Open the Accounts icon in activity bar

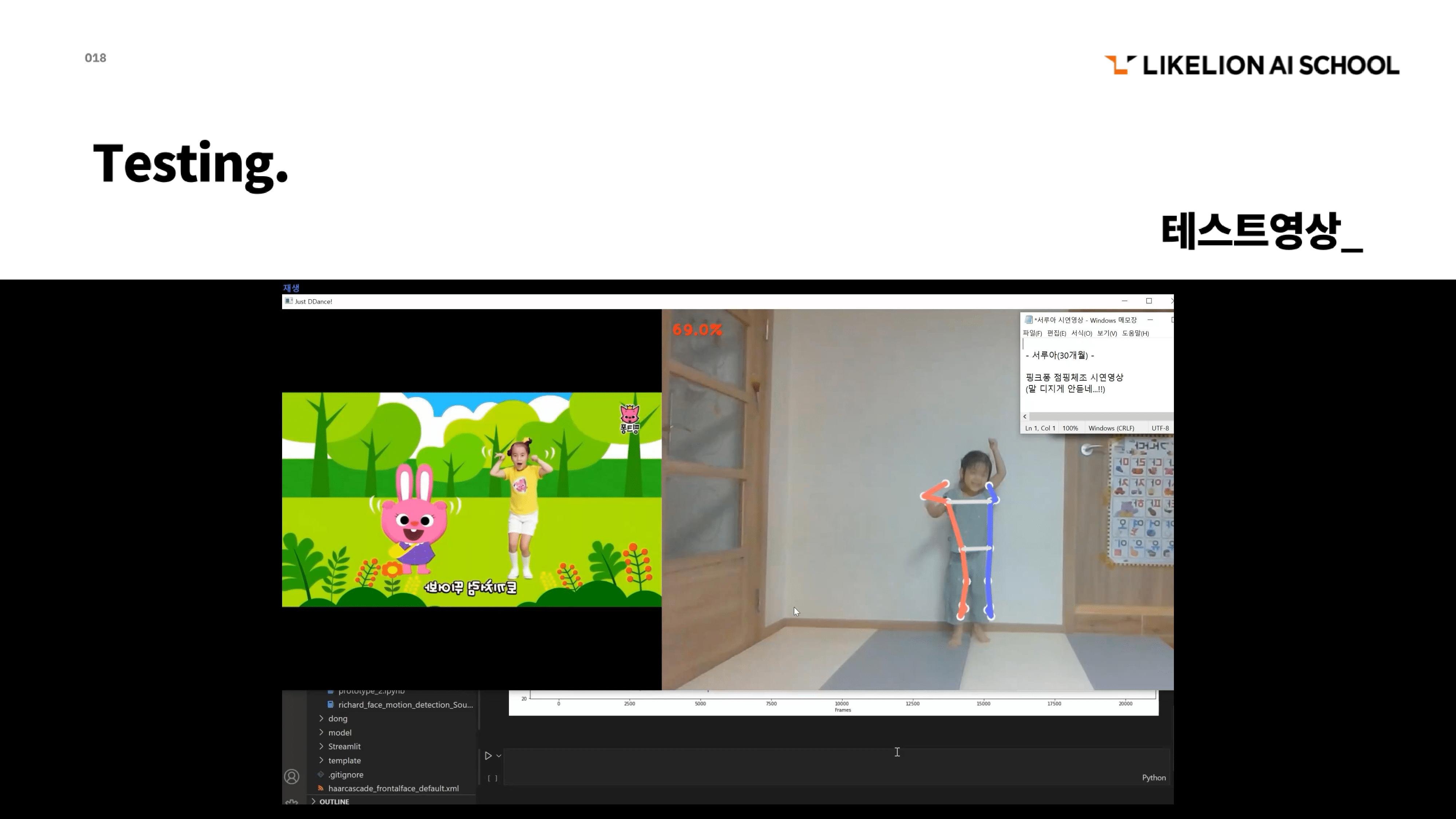(x=292, y=777)
